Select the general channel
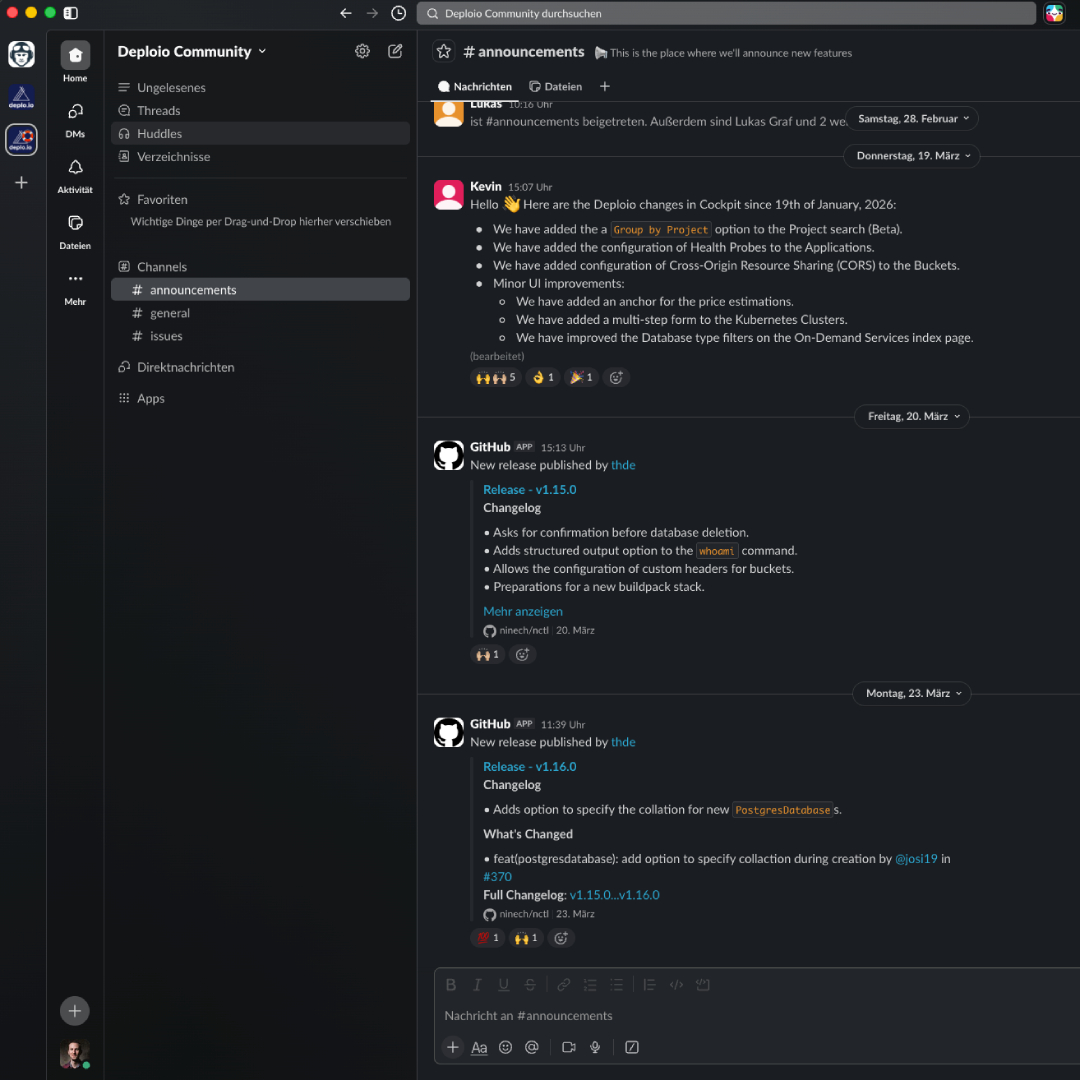The image size is (1080, 1080). point(260,313)
